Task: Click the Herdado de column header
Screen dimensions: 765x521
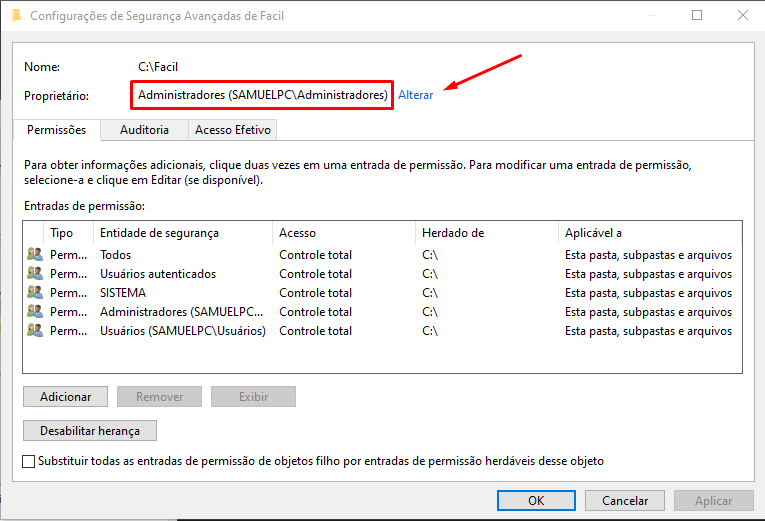Action: point(453,233)
